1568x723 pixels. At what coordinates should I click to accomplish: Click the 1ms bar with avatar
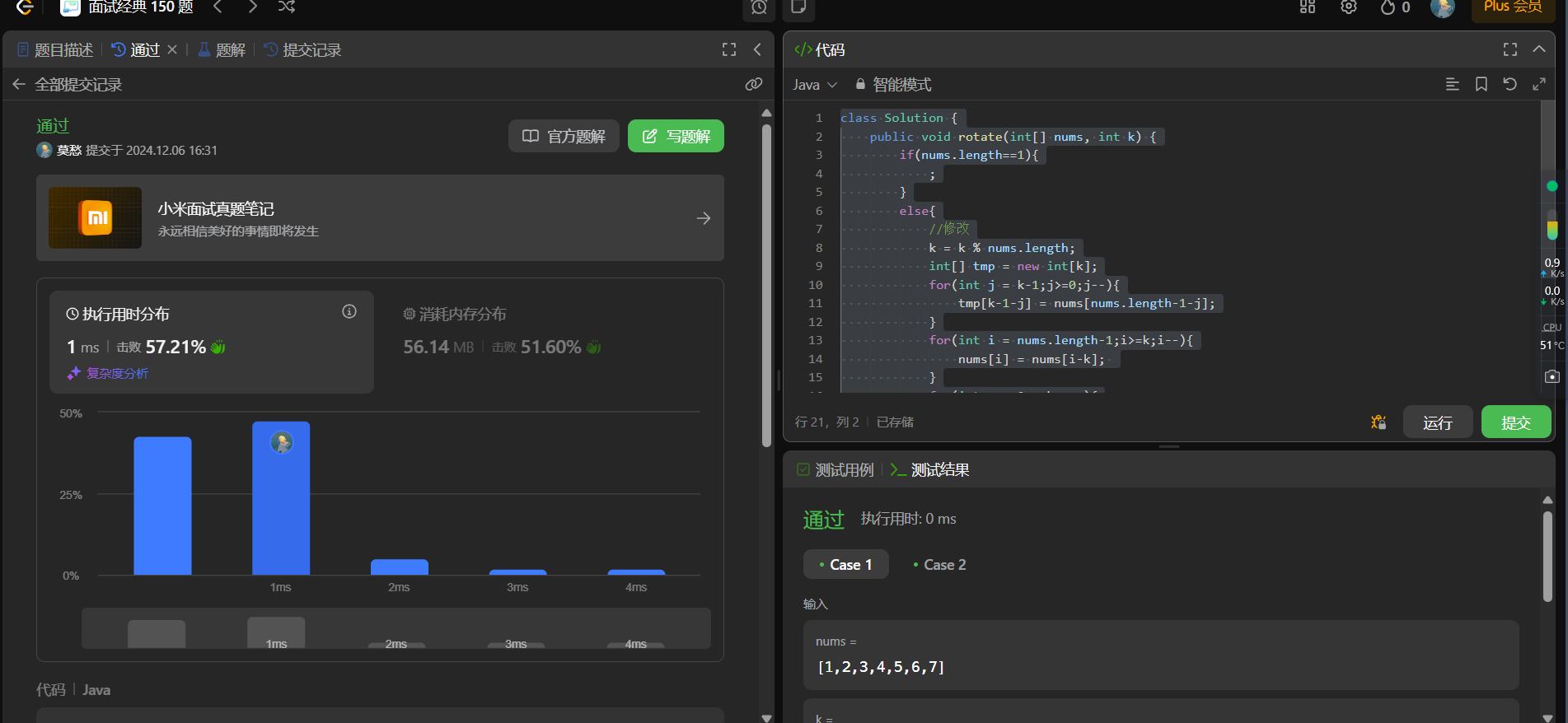click(x=281, y=498)
